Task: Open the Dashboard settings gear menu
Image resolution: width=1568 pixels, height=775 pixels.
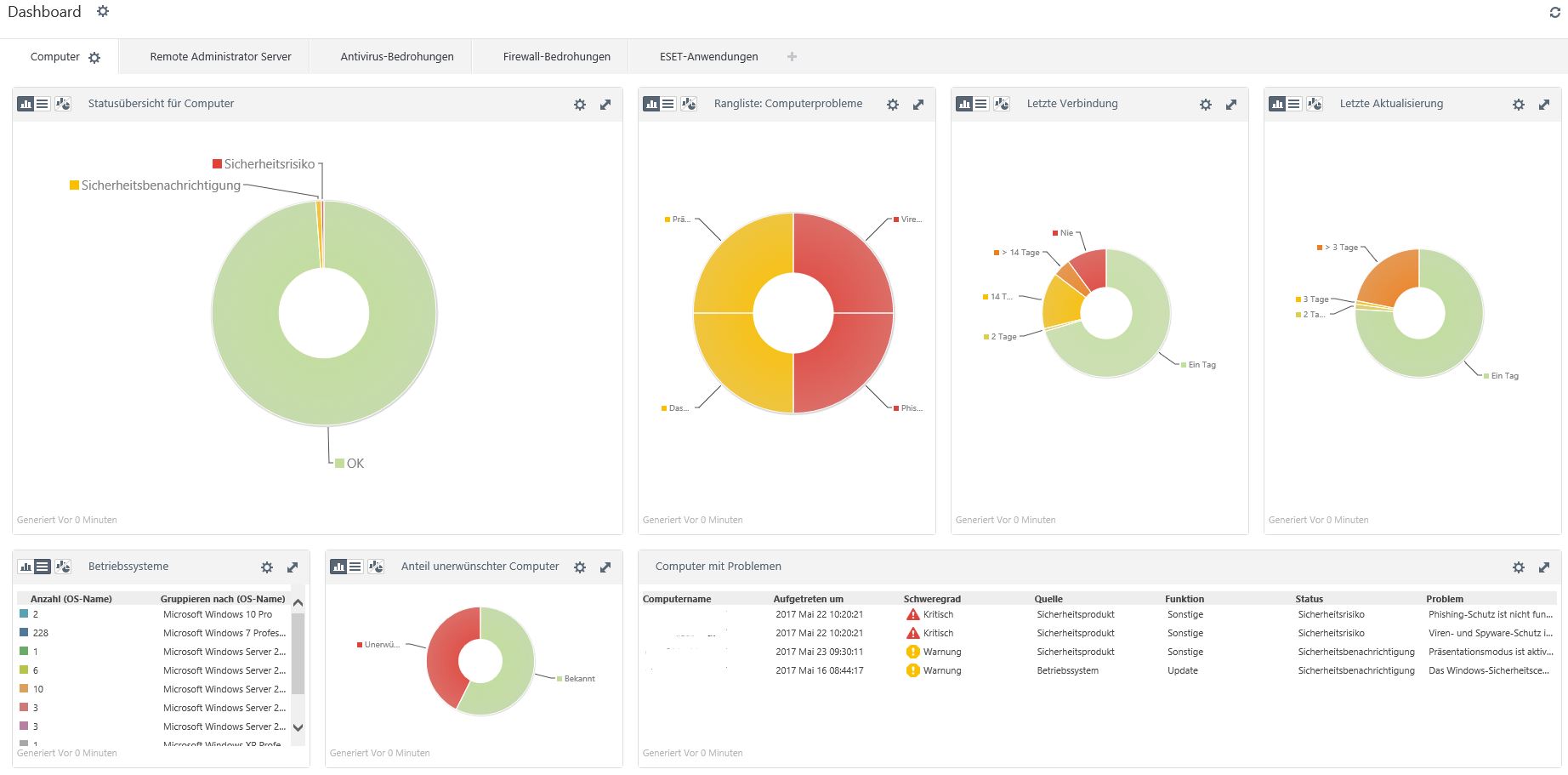Action: tap(103, 11)
